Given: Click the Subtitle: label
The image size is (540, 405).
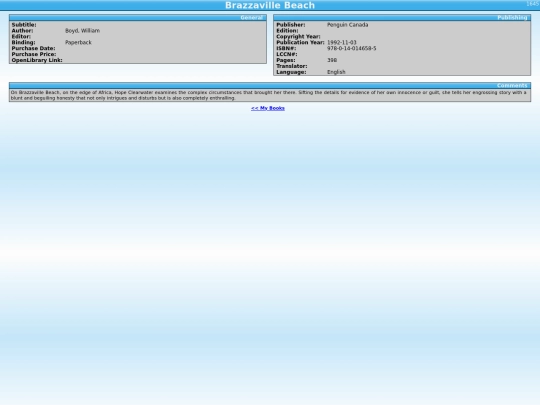Looking at the screenshot, I should (24, 25).
